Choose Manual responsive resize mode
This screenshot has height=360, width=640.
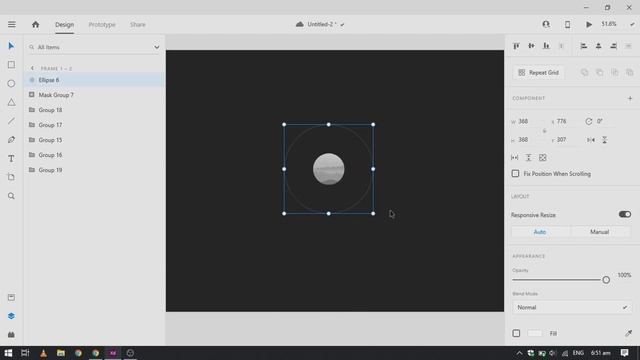pyautogui.click(x=599, y=232)
